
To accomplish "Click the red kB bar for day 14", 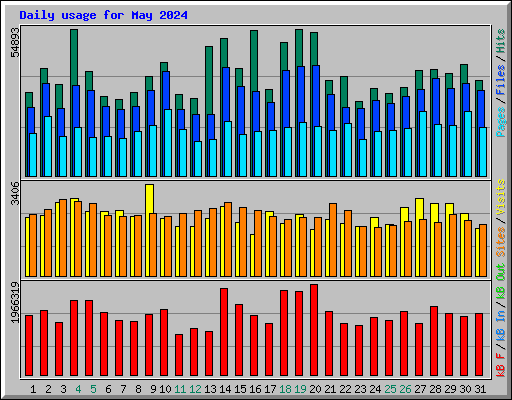I will click(x=224, y=332).
